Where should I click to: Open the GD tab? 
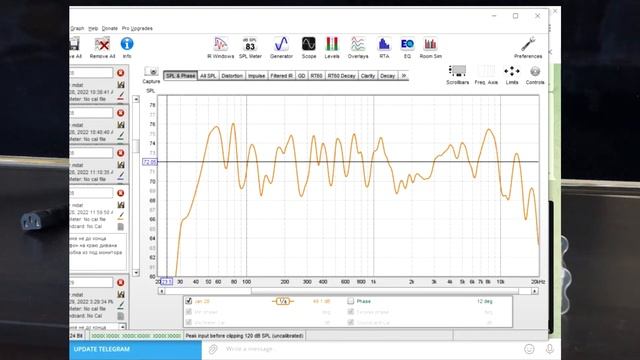point(301,76)
